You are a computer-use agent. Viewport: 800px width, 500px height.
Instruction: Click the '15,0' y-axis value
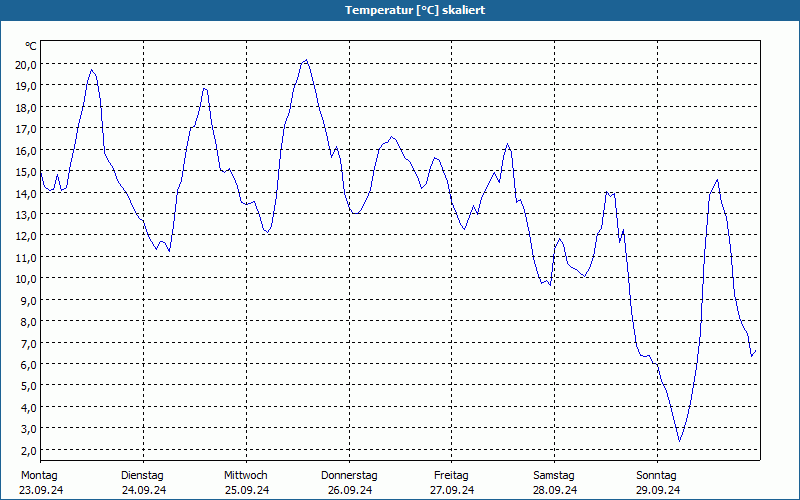point(26,171)
